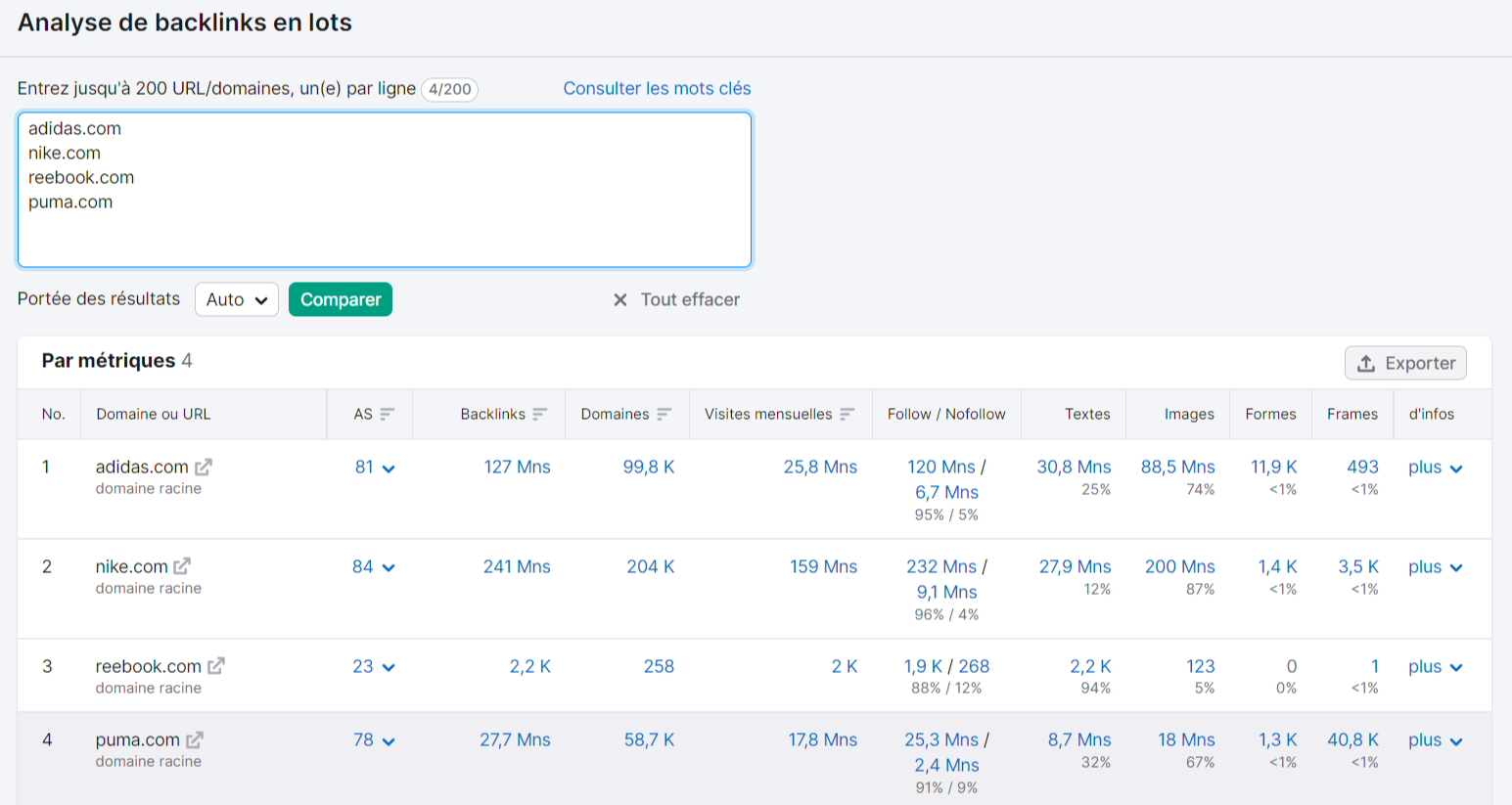This screenshot has height=805, width=1512.
Task: Open the Portée des résultats Auto dropdown
Action: click(236, 299)
